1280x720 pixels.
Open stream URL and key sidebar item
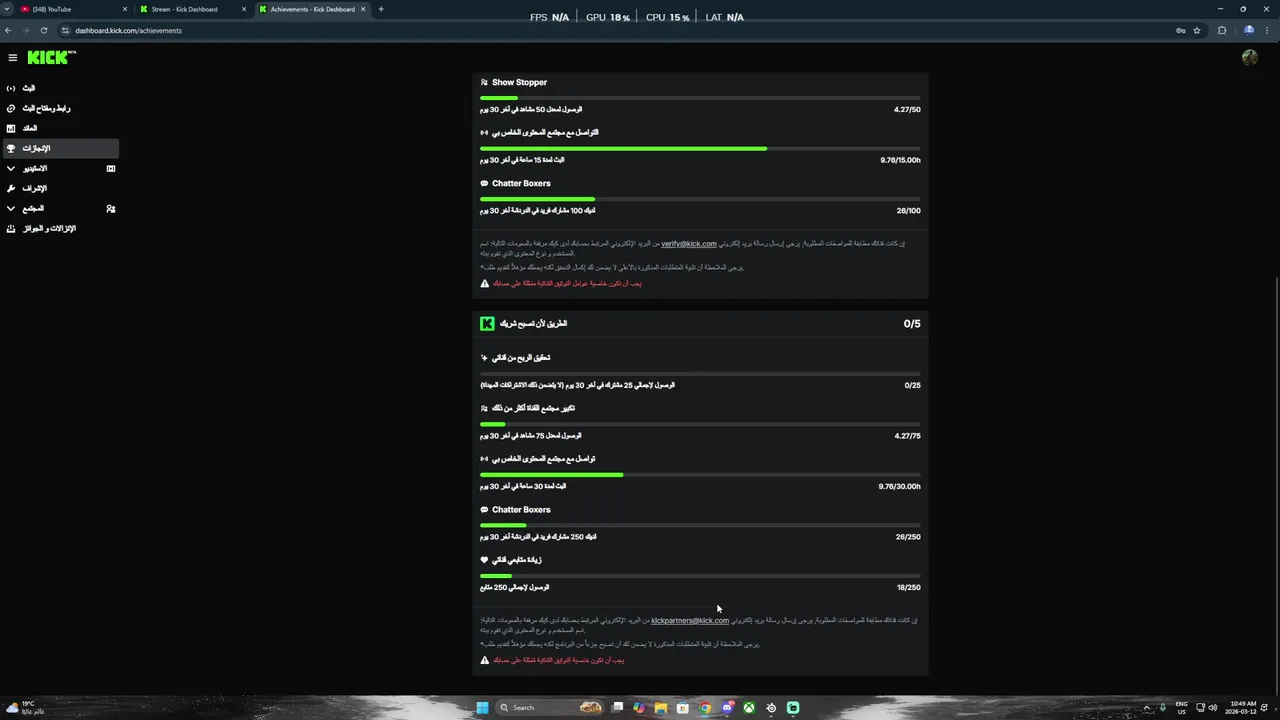coord(60,108)
